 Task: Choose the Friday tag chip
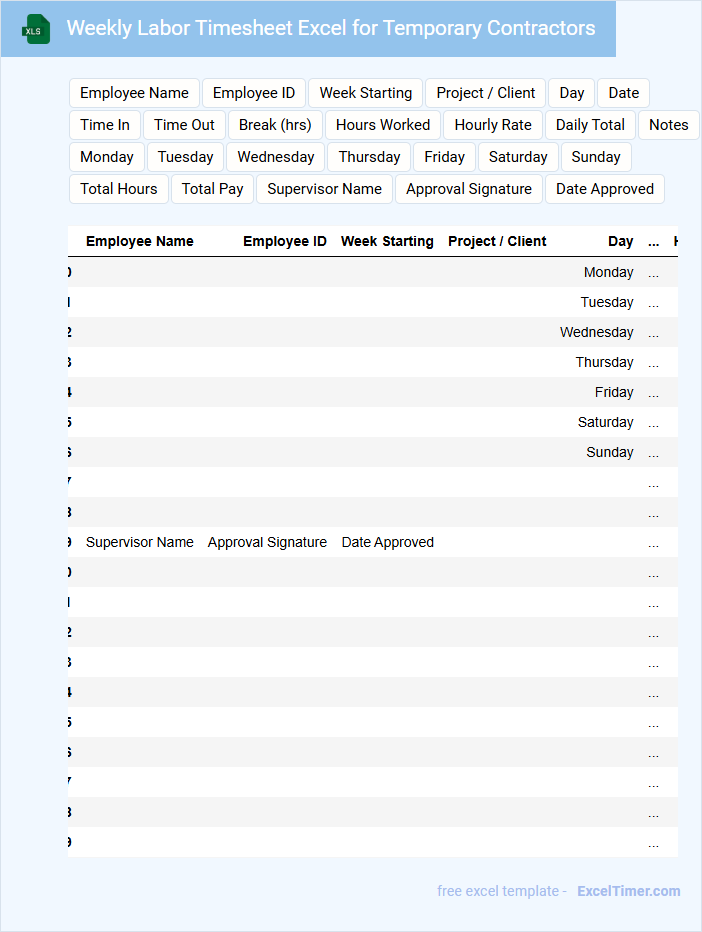click(x=445, y=157)
